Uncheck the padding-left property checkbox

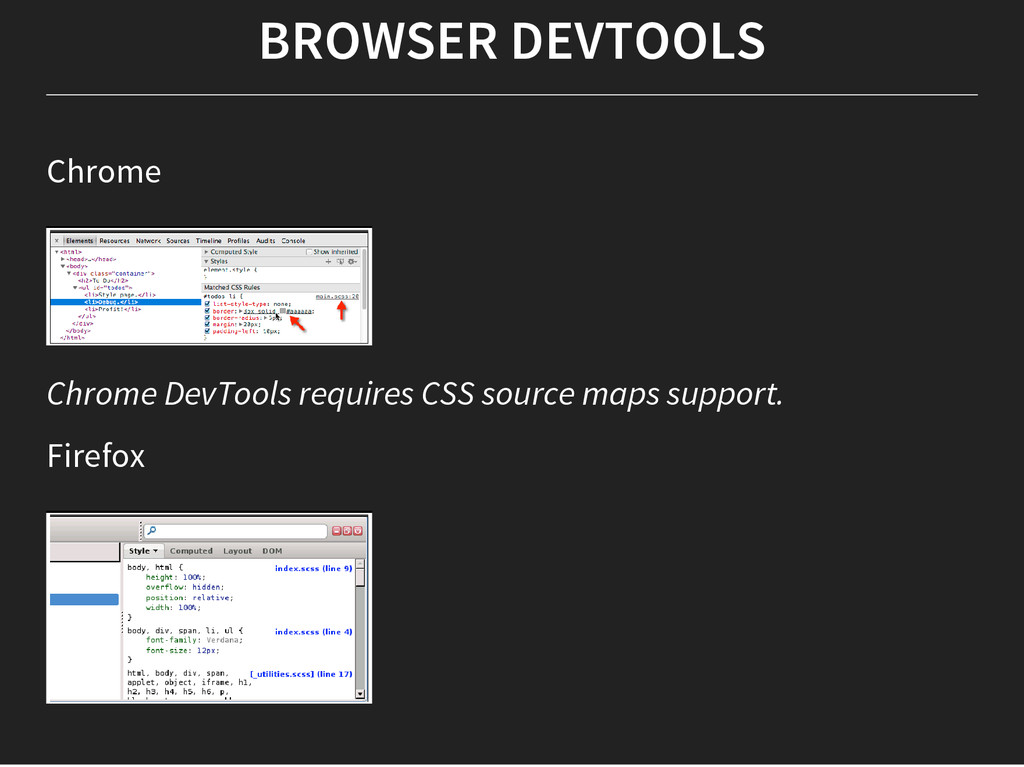(x=208, y=331)
